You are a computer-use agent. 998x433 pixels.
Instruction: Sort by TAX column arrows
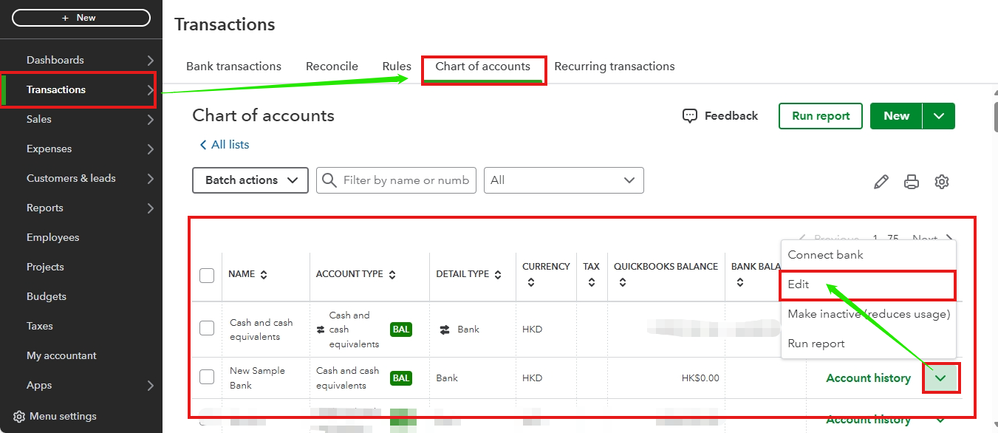click(591, 282)
